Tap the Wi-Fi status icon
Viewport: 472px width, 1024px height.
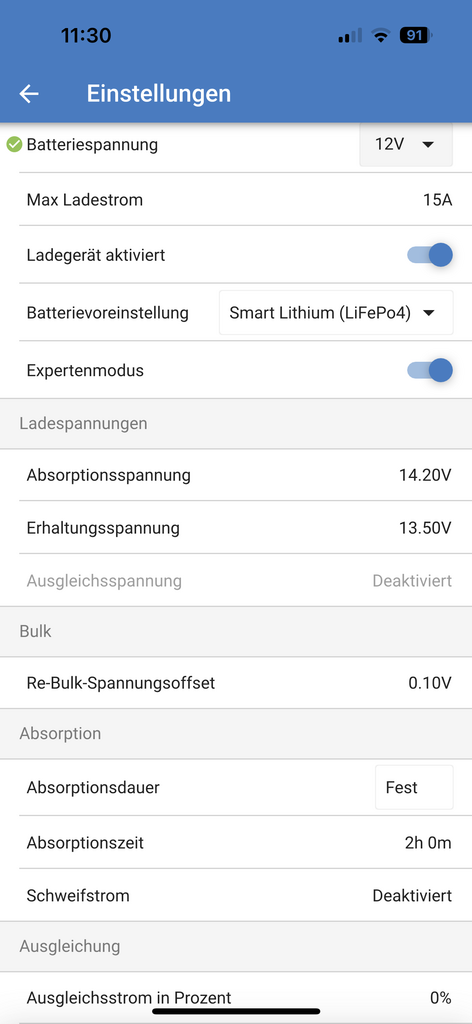pyautogui.click(x=379, y=35)
